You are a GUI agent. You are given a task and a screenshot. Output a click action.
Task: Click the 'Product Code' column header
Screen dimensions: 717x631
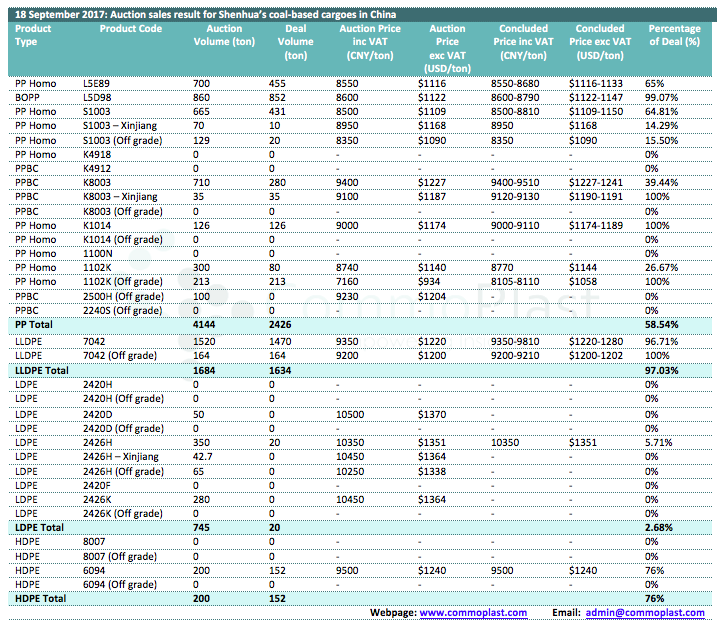131,28
